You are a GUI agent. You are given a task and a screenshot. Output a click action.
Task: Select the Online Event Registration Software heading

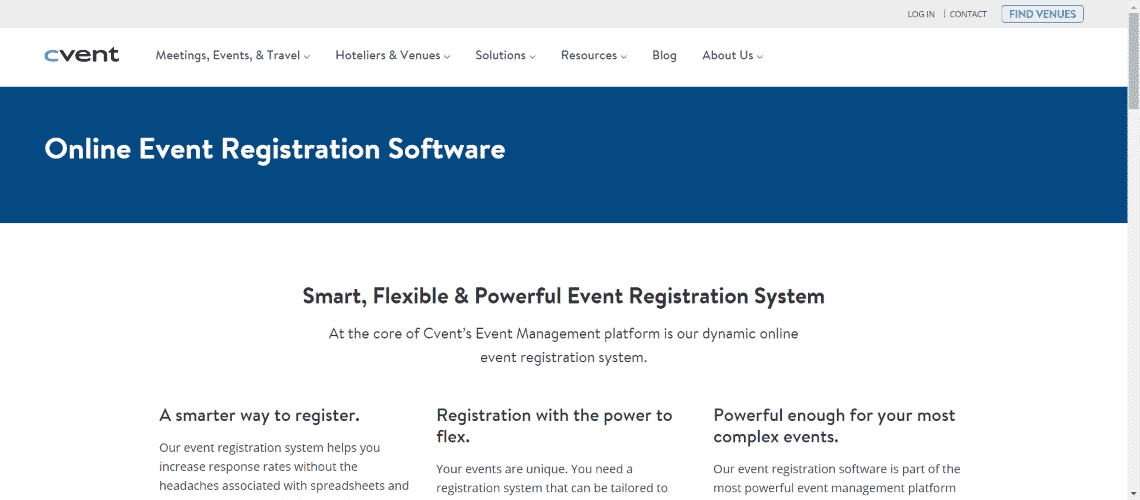[275, 149]
